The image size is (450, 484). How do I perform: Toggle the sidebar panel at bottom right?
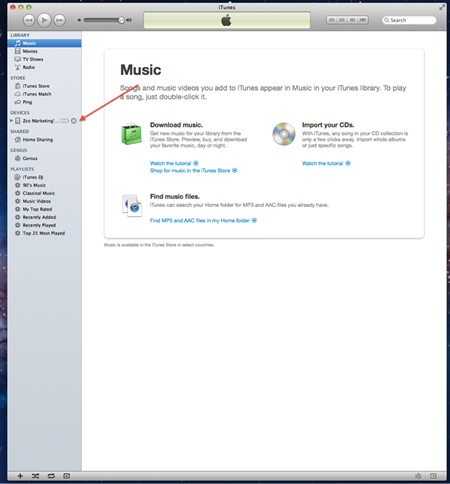pyautogui.click(x=433, y=476)
